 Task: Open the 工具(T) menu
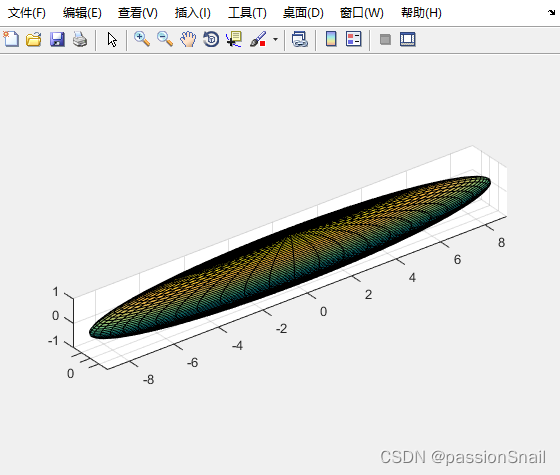click(x=247, y=13)
